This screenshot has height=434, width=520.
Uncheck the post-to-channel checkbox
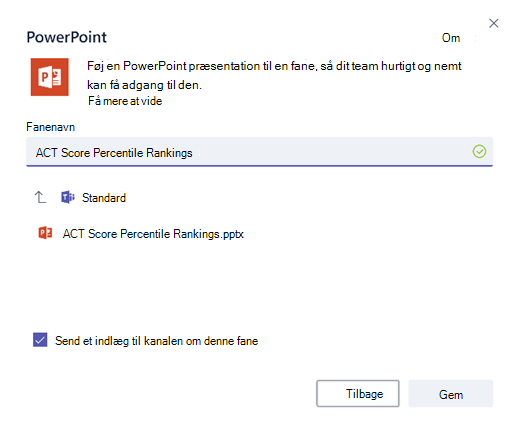[40, 340]
